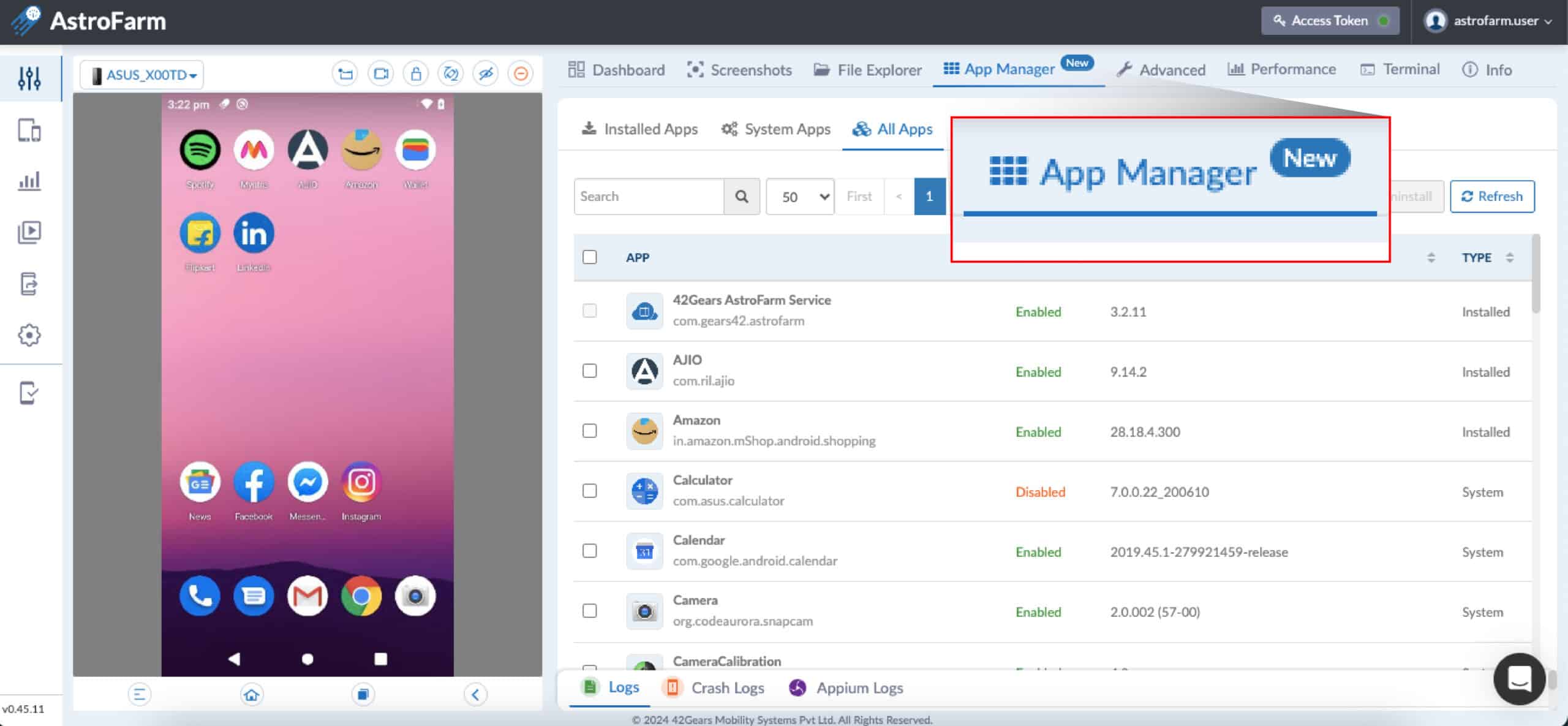
Task: Switch to the File Explorer tab
Action: [x=867, y=70]
